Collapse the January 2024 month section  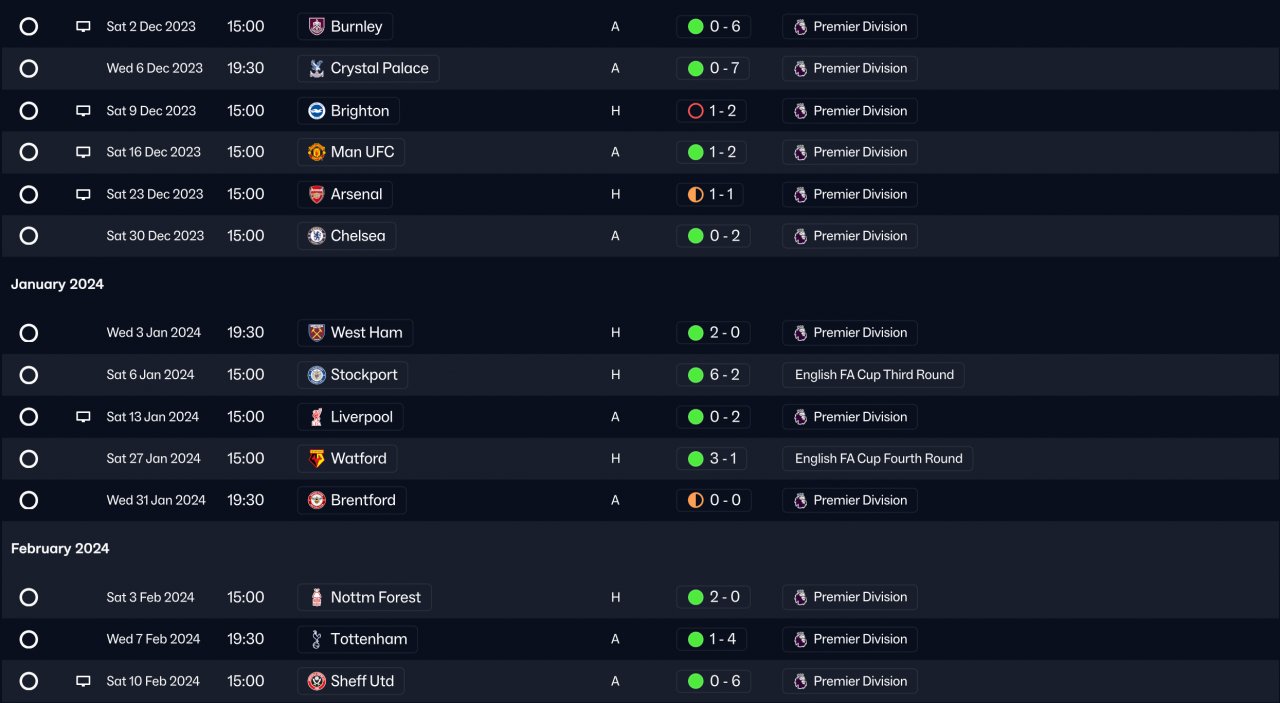coord(57,284)
